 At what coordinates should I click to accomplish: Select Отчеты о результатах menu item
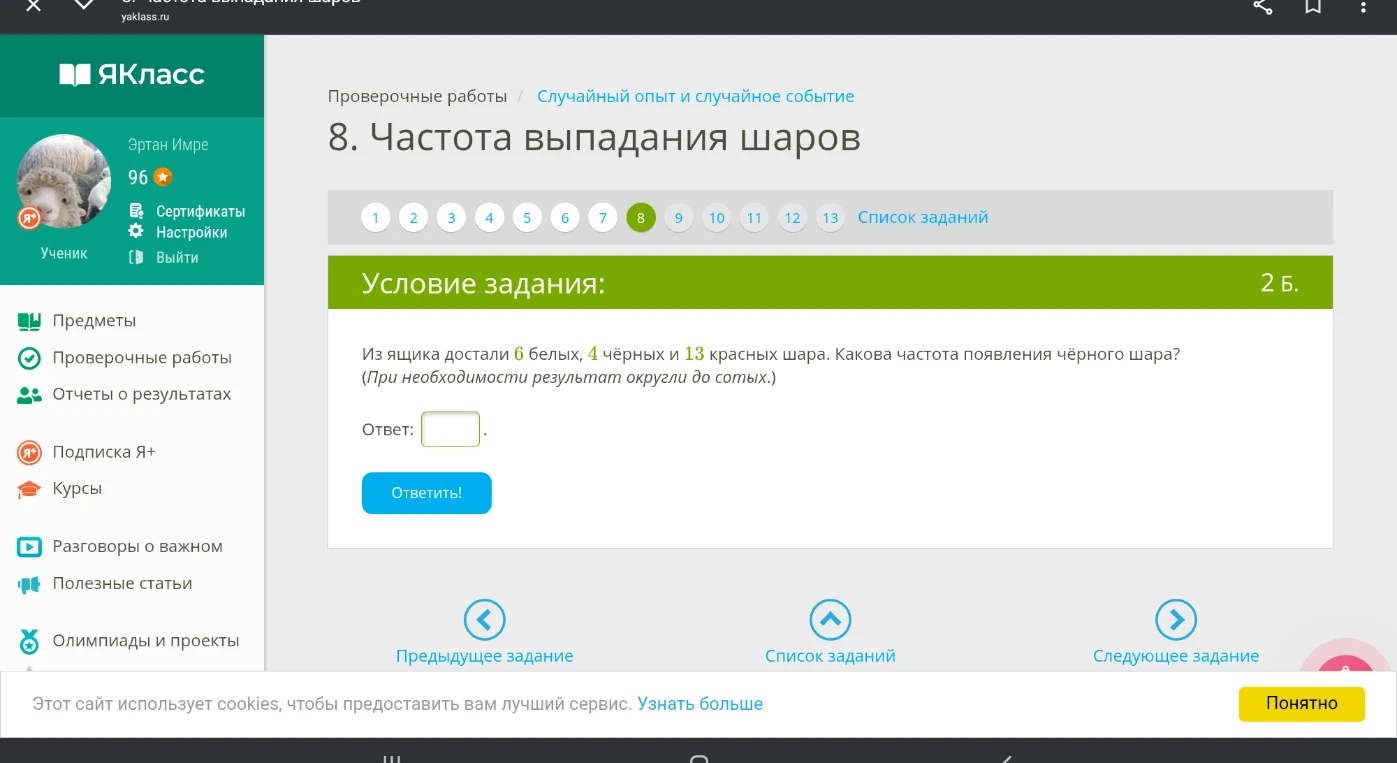[142, 394]
